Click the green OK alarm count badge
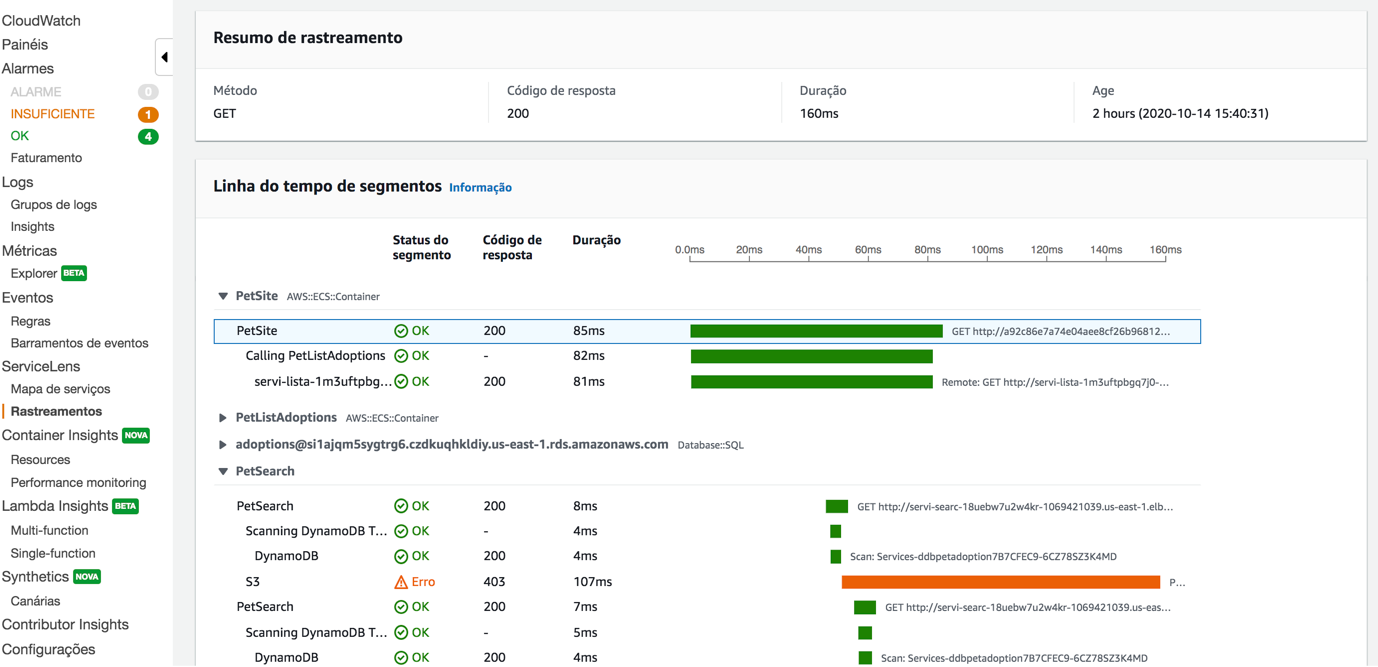Image resolution: width=1378 pixels, height=667 pixels. pos(148,136)
